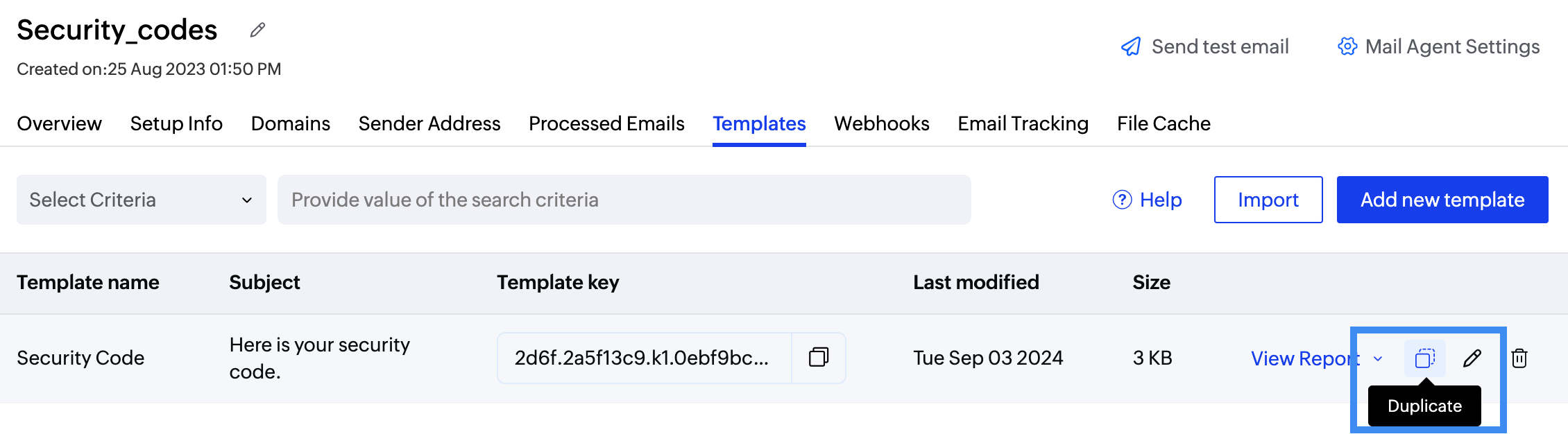This screenshot has width=1568, height=434.
Task: Expand the View Report dropdown chevron
Action: [x=1377, y=359]
